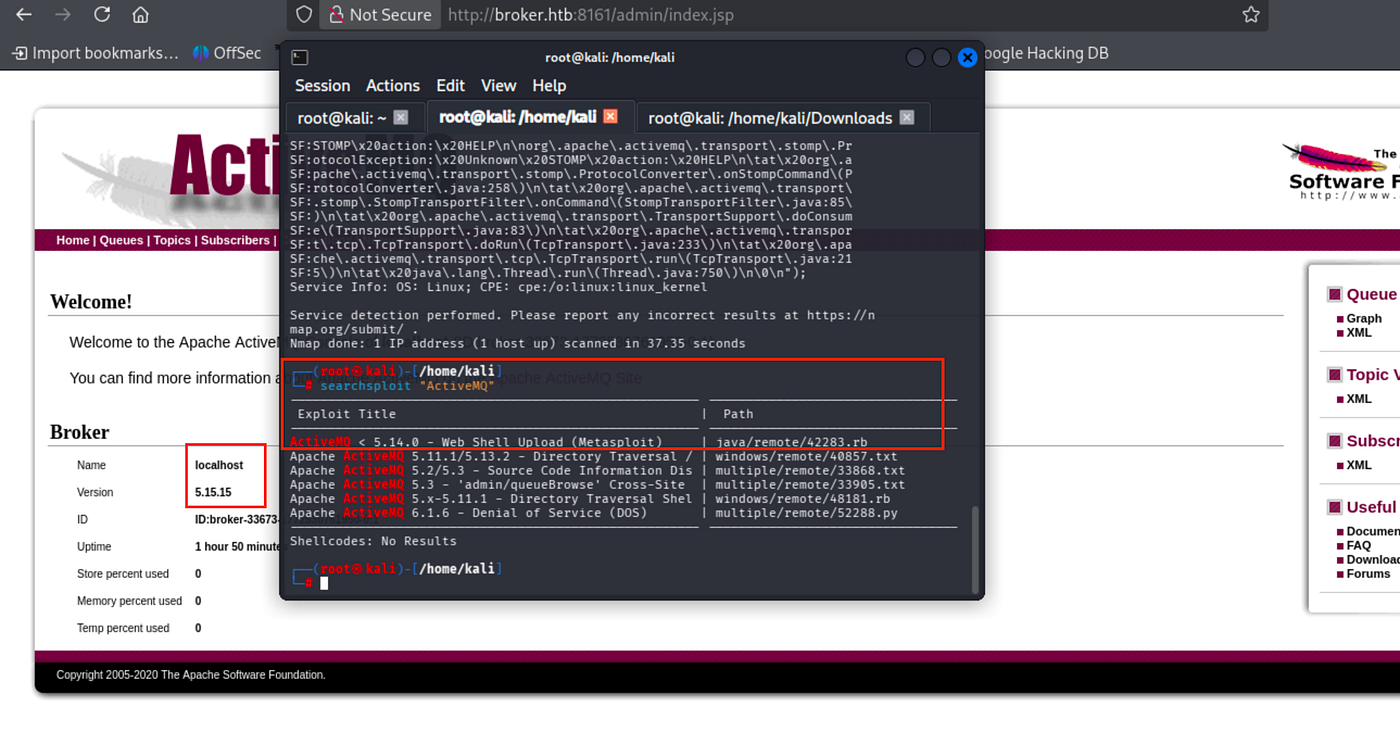Open the Forums link under Useful Links

pos(1368,573)
